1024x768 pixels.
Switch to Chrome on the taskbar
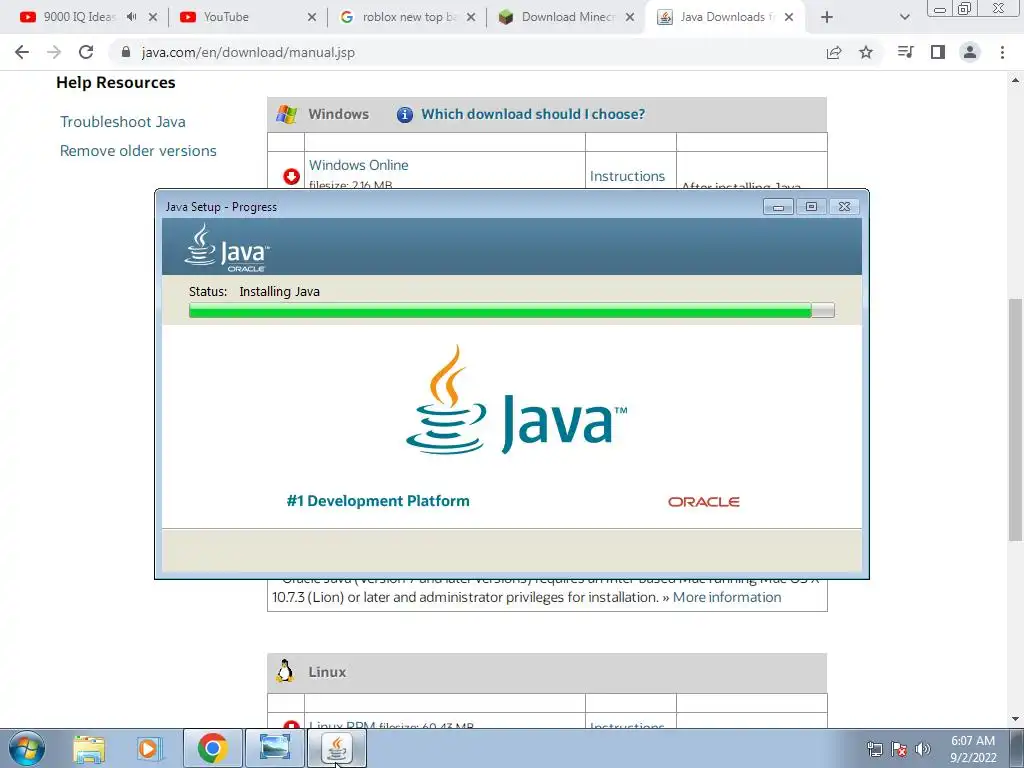point(212,748)
